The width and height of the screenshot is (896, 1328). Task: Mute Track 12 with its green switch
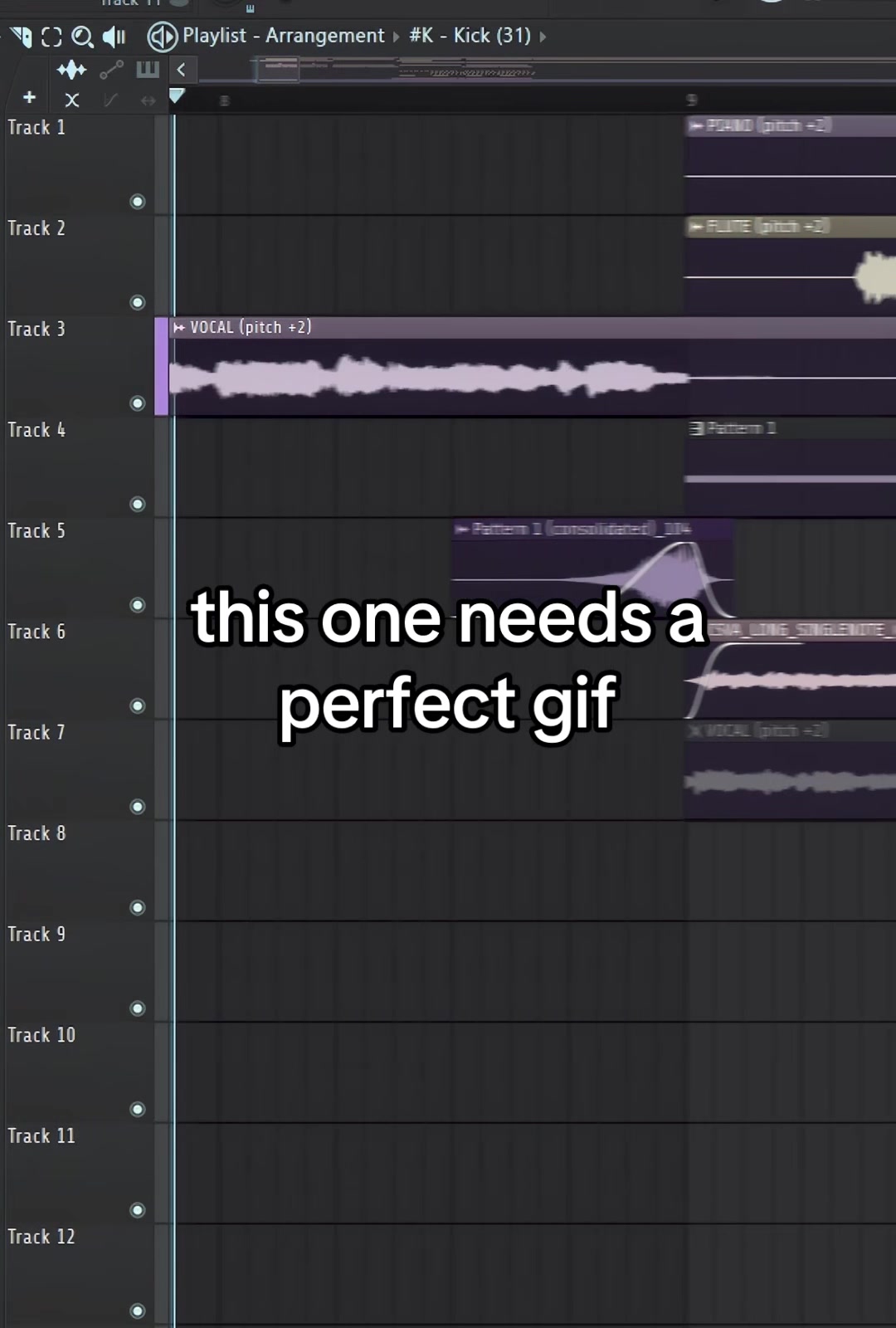(x=138, y=1311)
